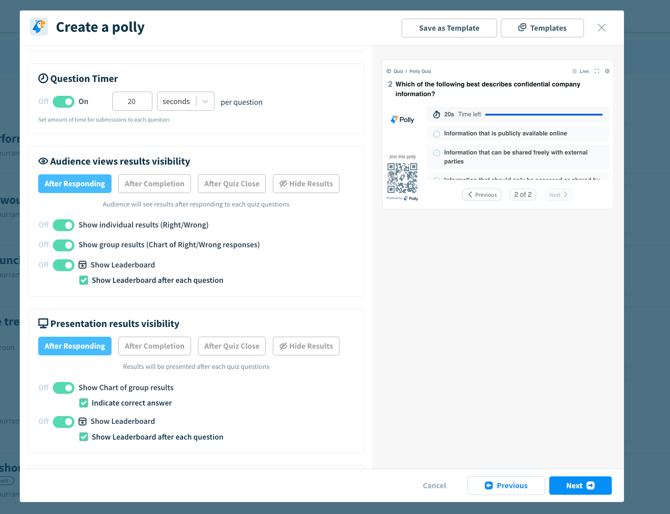The width and height of the screenshot is (670, 514).
Task: Turn off Show group results toggle
Action: (63, 245)
